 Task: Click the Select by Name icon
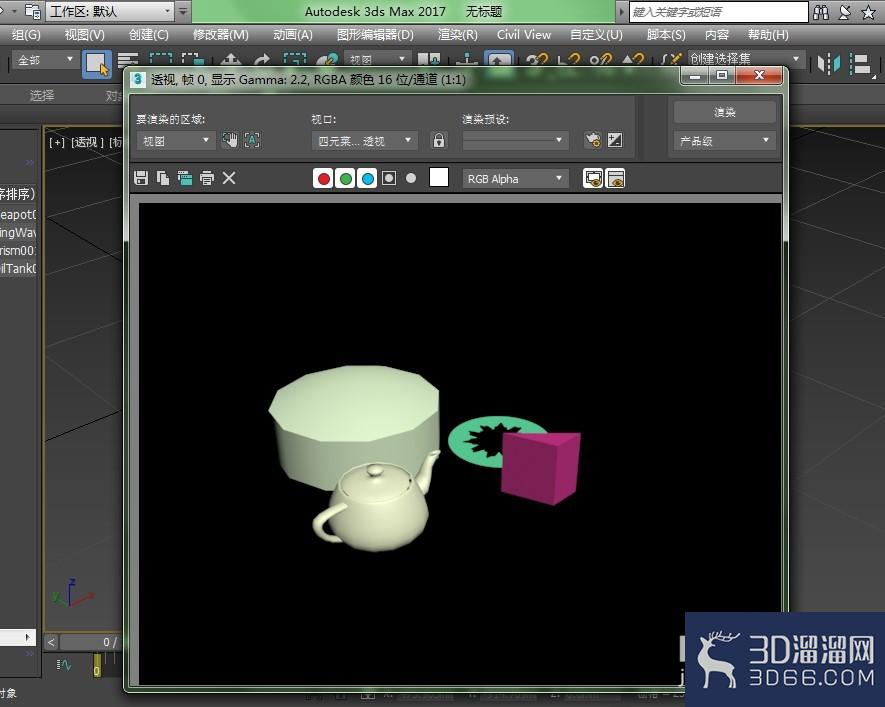(x=128, y=61)
